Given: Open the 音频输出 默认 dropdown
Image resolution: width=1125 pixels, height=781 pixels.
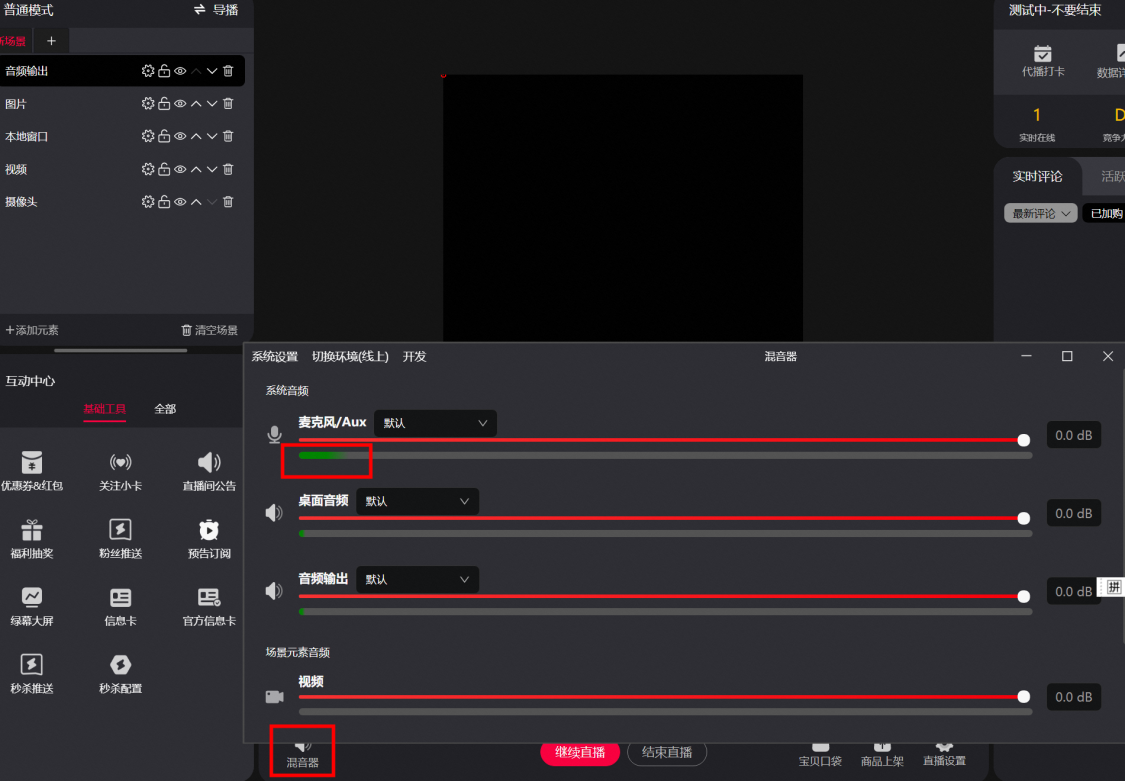Looking at the screenshot, I should (417, 579).
